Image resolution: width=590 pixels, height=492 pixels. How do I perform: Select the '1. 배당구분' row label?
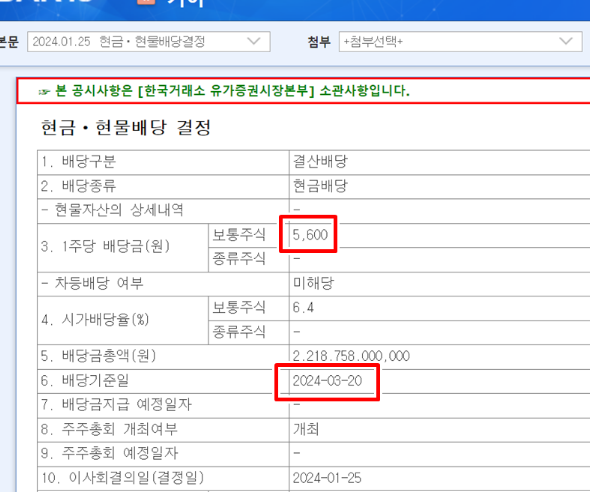78,162
